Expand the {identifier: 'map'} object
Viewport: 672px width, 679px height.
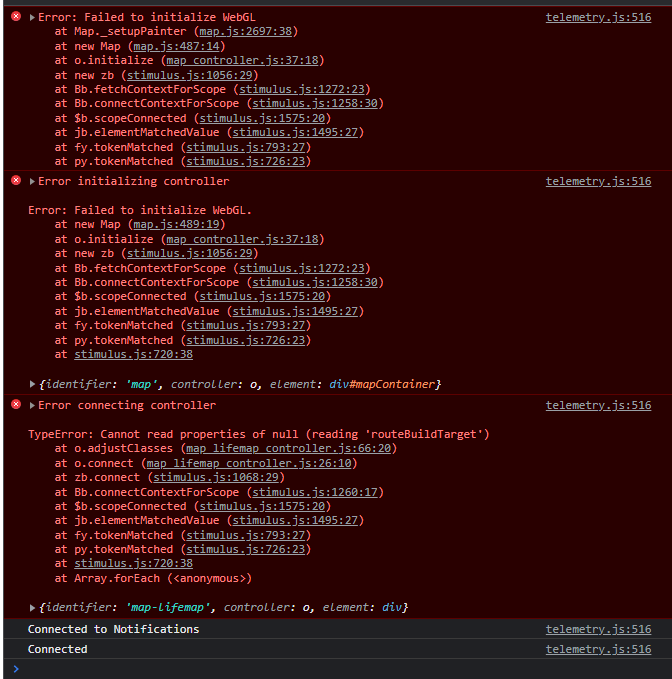33,384
